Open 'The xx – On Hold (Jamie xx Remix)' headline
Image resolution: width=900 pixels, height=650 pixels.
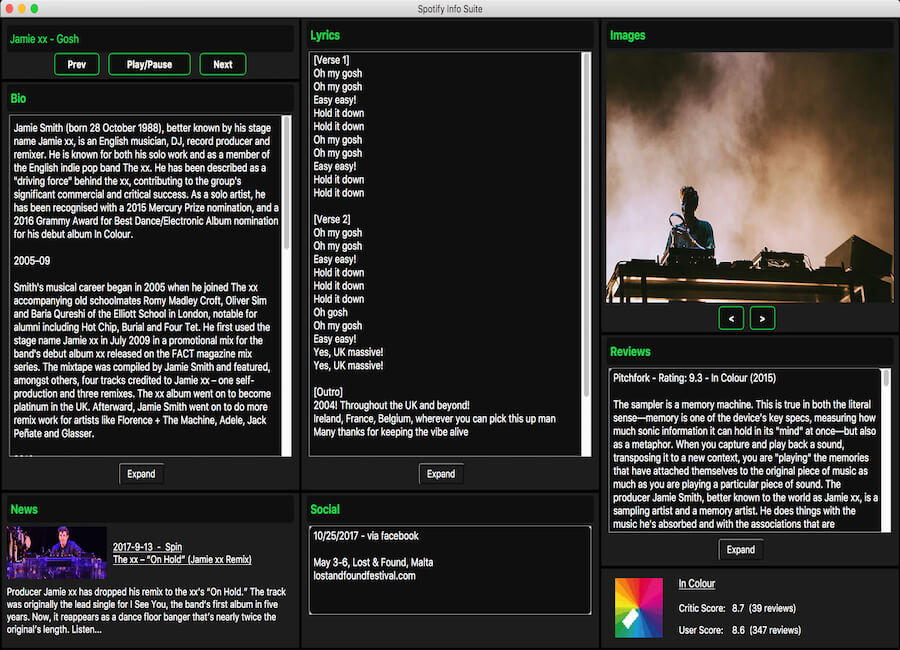[x=182, y=560]
